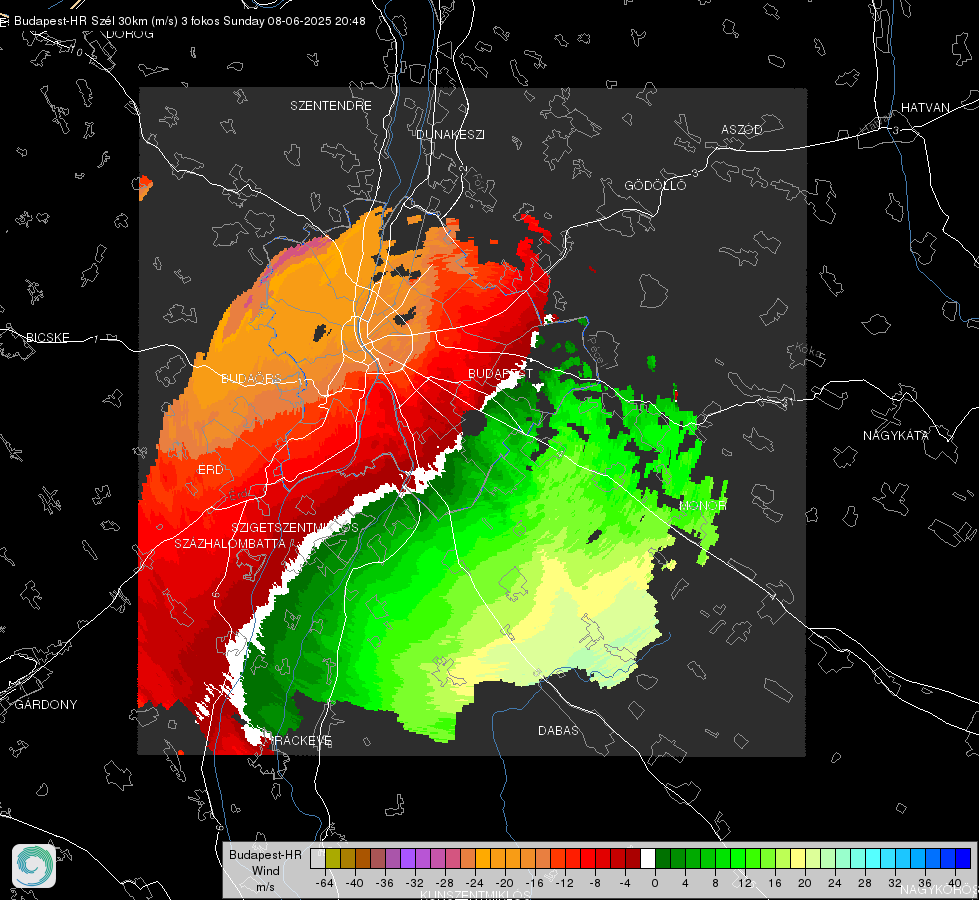
Task: Click the BUDAPEST city label
Action: (x=501, y=373)
